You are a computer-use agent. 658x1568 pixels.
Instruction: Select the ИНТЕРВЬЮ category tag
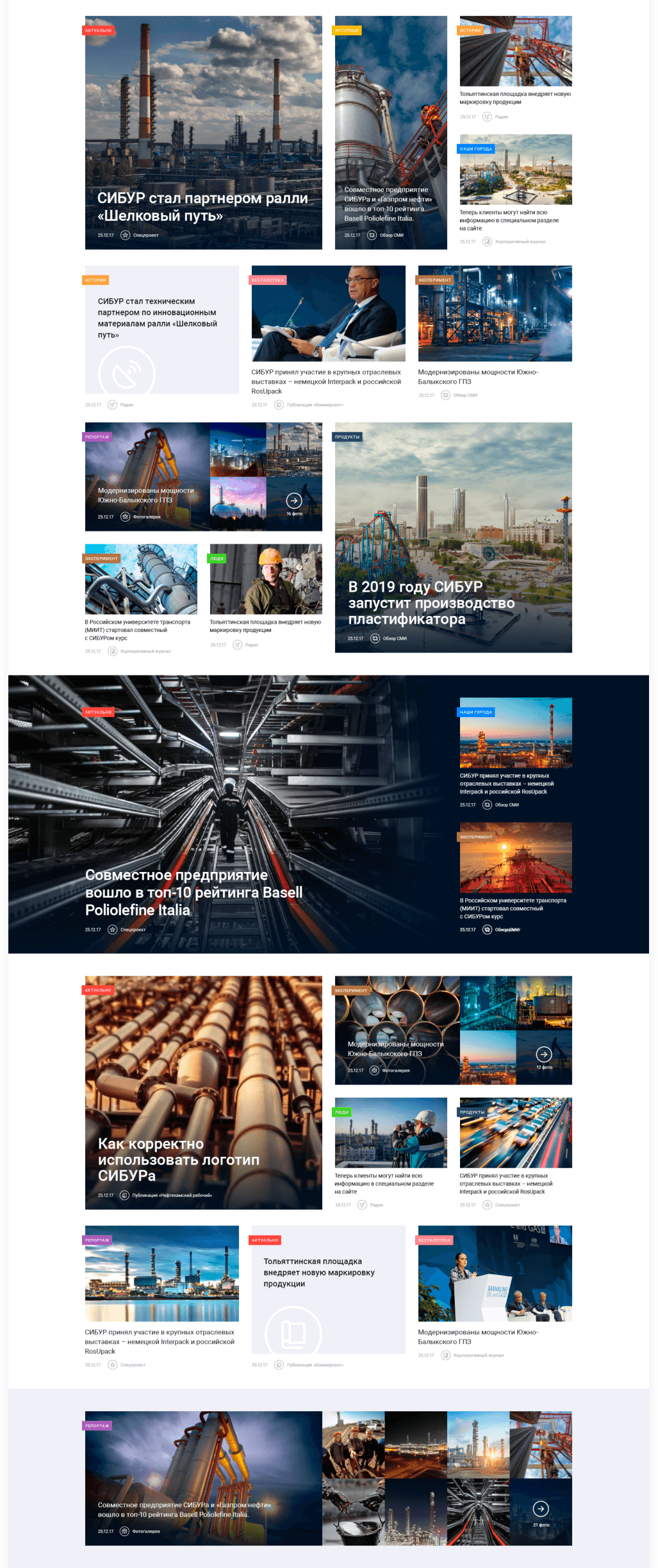[x=347, y=30]
